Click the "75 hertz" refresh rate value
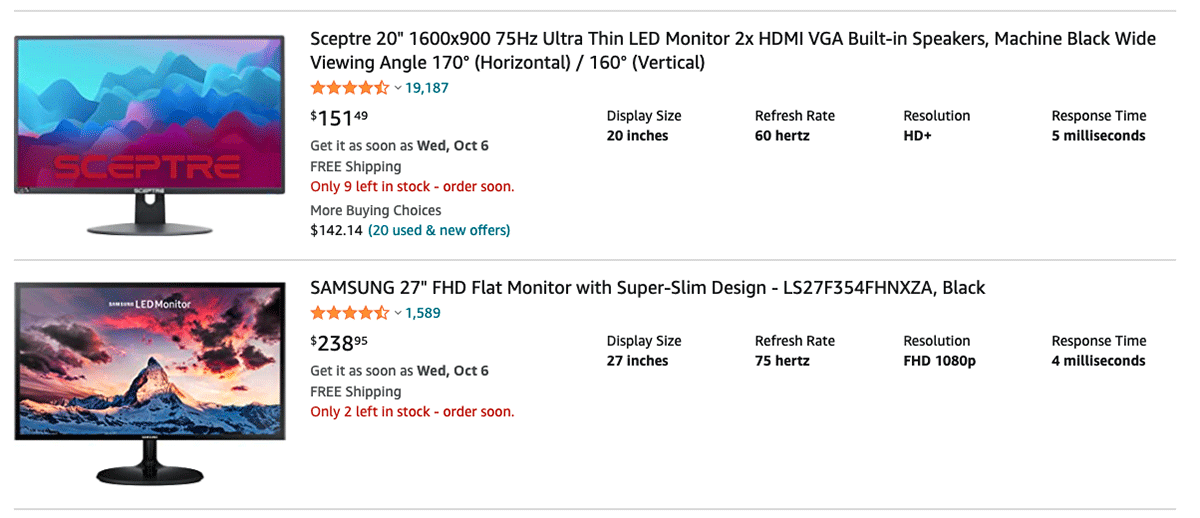 (x=782, y=361)
